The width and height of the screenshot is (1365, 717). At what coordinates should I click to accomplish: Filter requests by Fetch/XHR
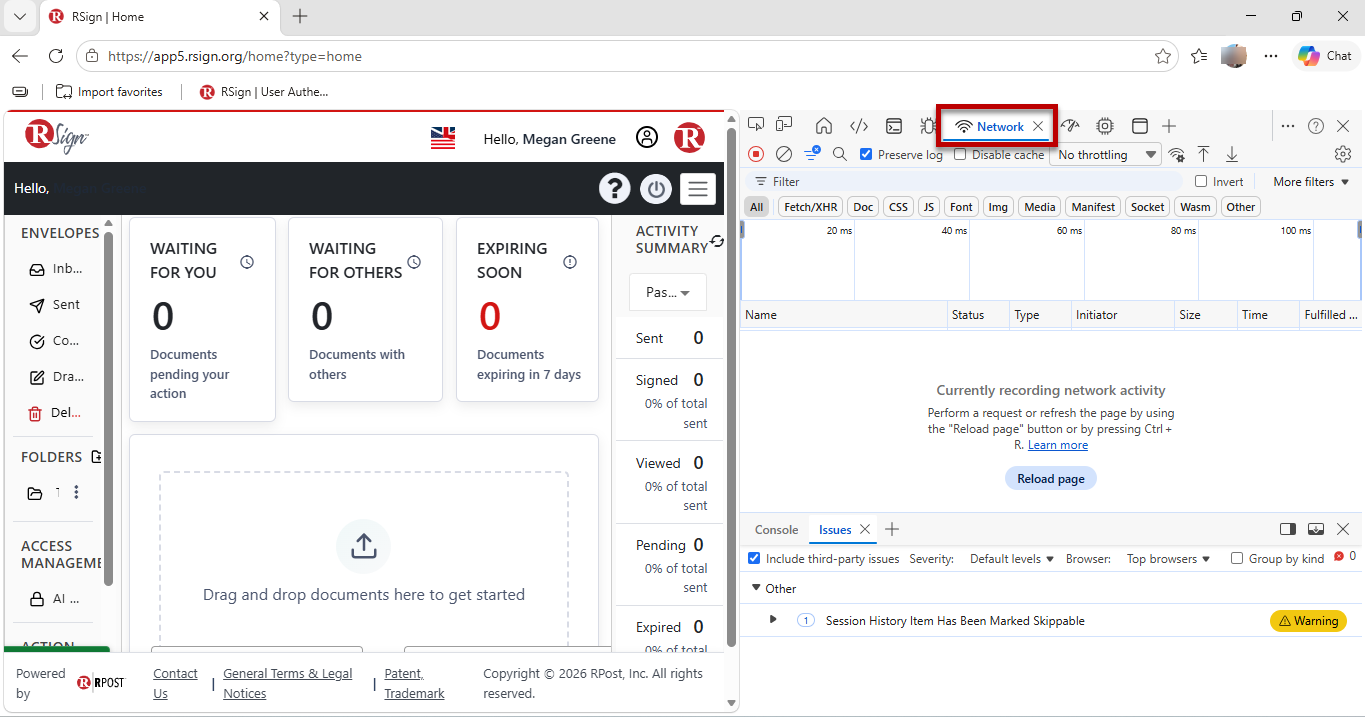[810, 207]
